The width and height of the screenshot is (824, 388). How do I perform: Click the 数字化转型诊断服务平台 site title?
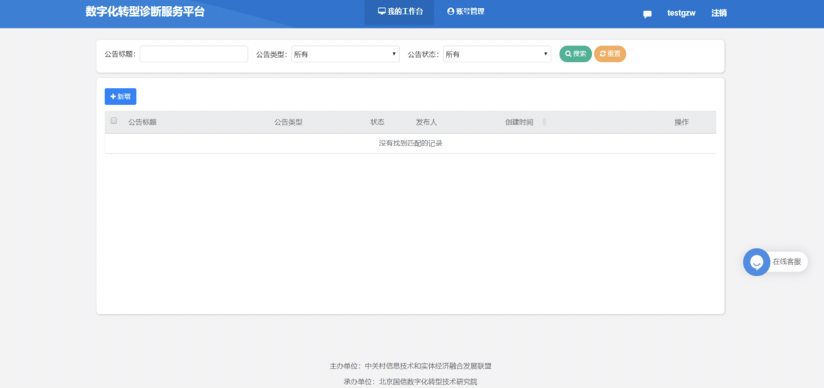pyautogui.click(x=145, y=12)
